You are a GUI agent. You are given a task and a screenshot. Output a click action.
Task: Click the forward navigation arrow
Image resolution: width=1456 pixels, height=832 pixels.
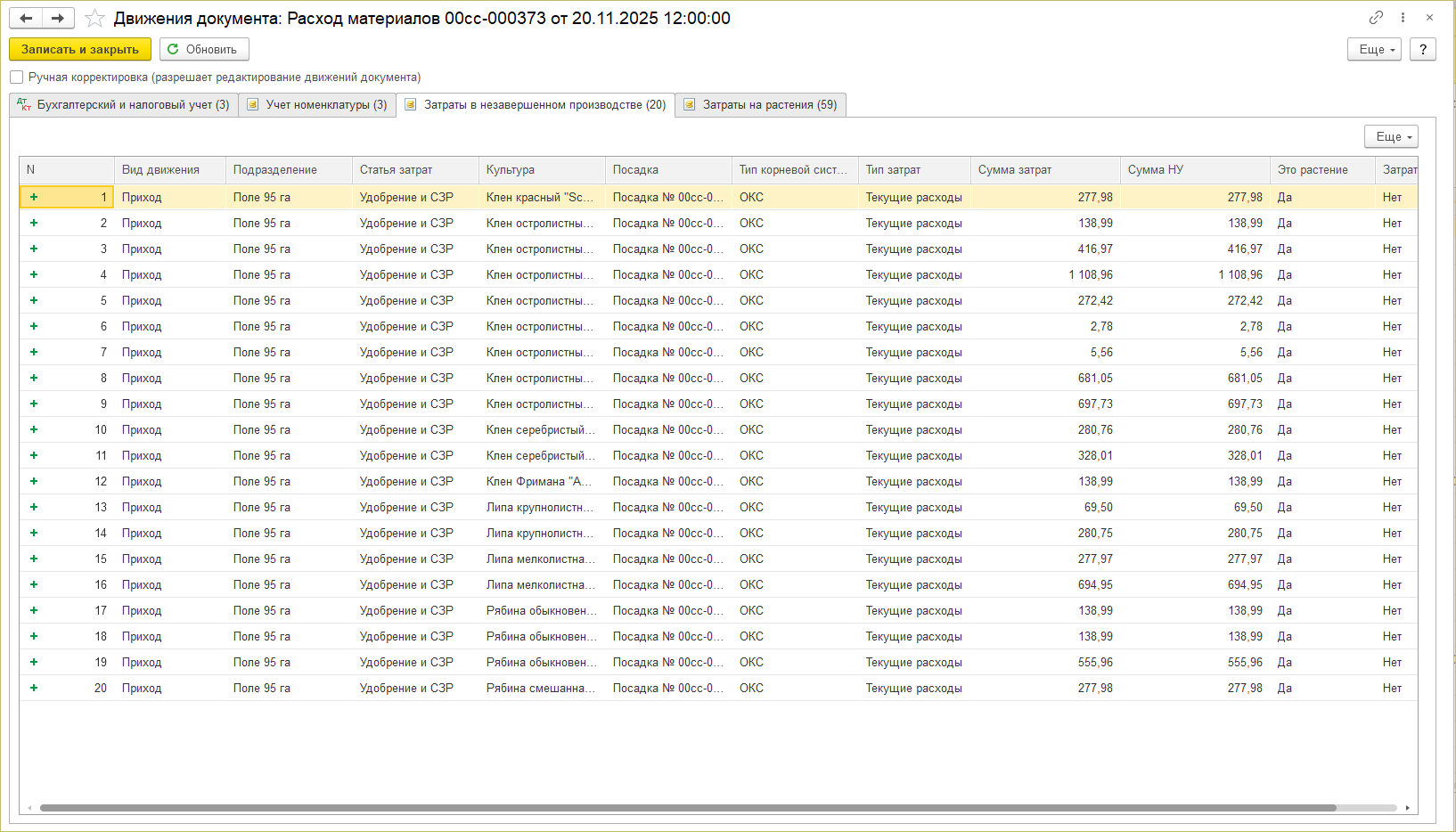pyautogui.click(x=58, y=18)
